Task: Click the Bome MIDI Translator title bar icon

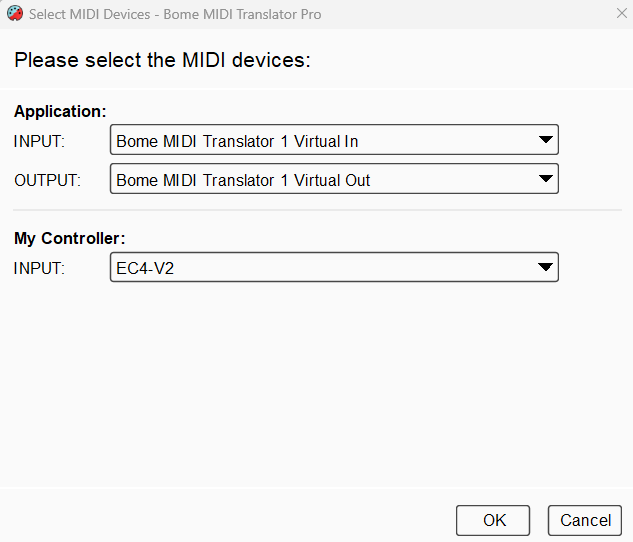Action: (x=15, y=14)
